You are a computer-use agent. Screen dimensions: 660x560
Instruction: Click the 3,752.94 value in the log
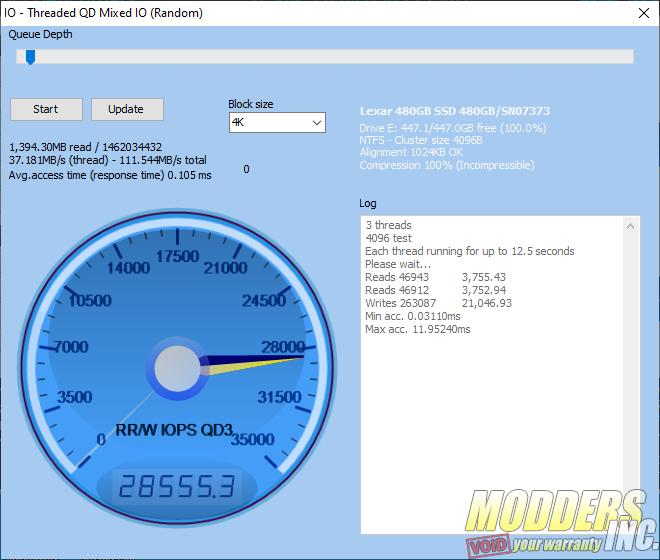(484, 290)
